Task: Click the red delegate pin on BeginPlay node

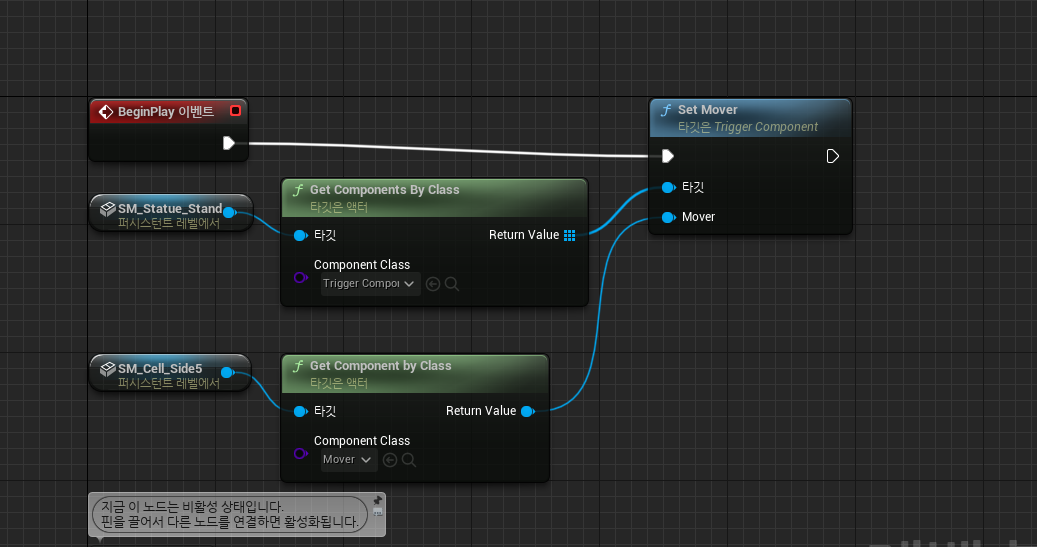Action: coord(235,110)
